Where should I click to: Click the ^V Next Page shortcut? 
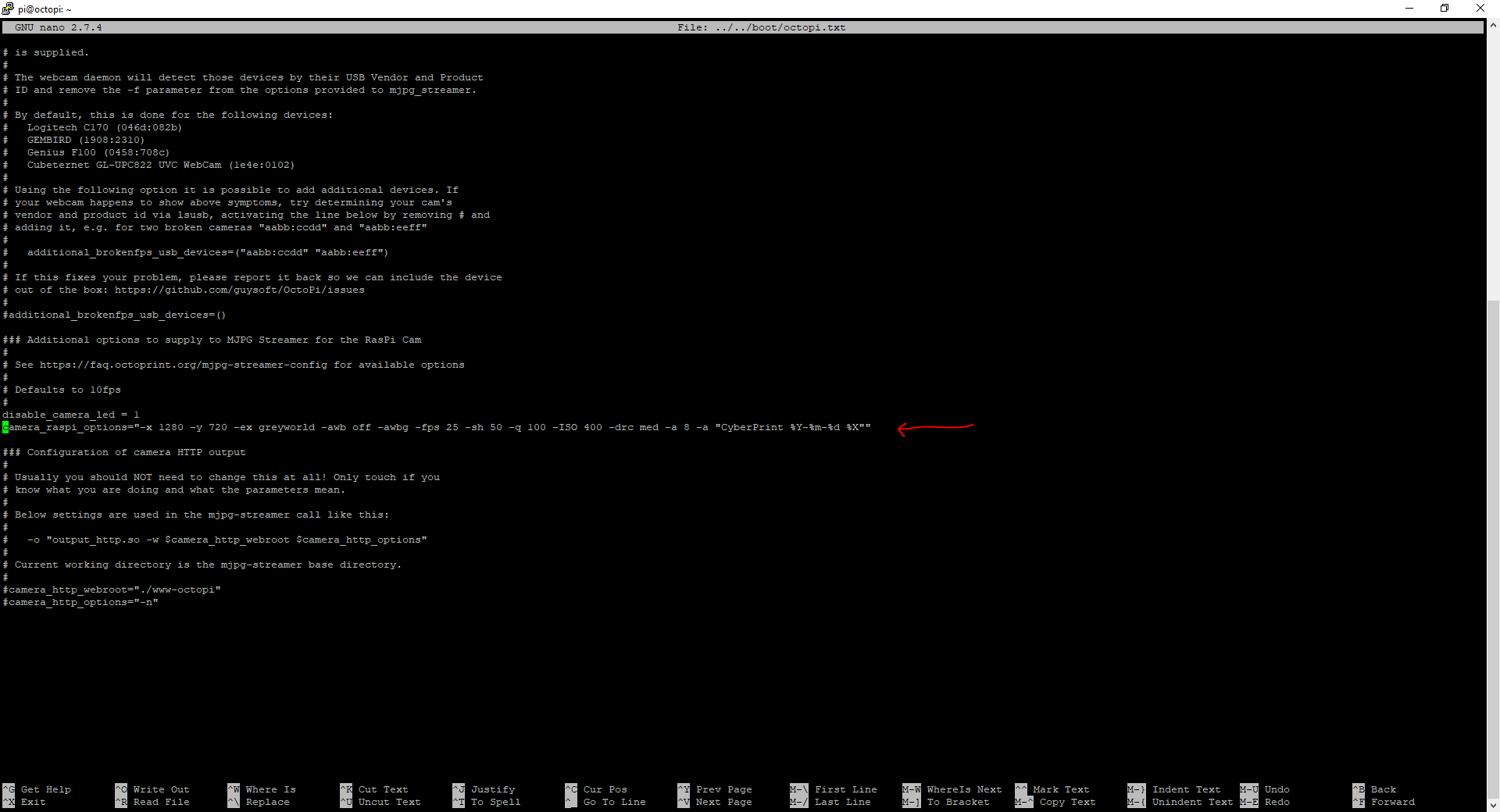point(715,802)
